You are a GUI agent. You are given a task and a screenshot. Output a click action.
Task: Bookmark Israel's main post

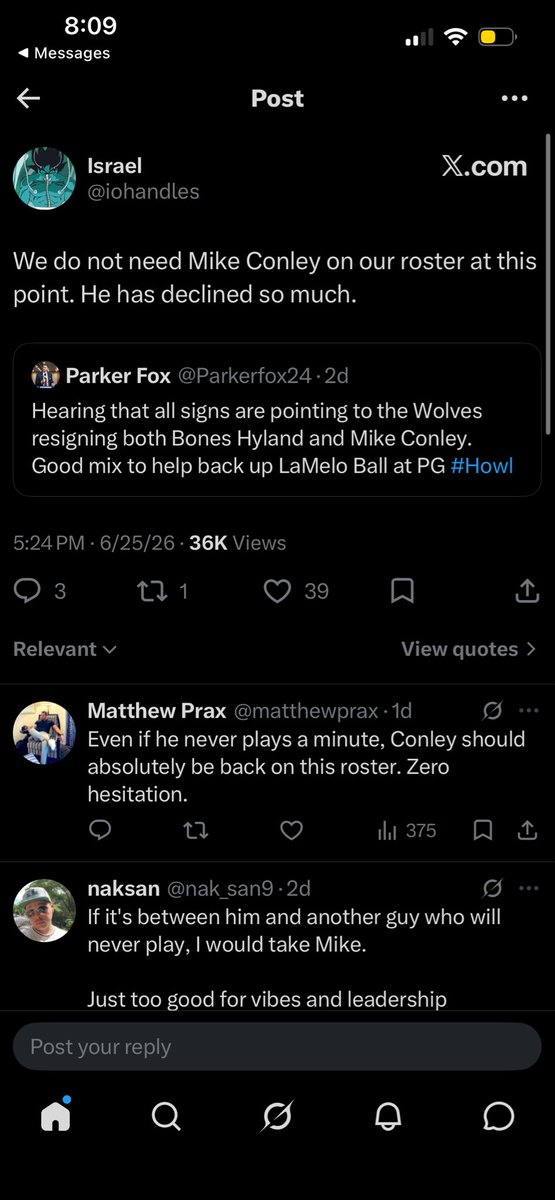click(x=402, y=591)
